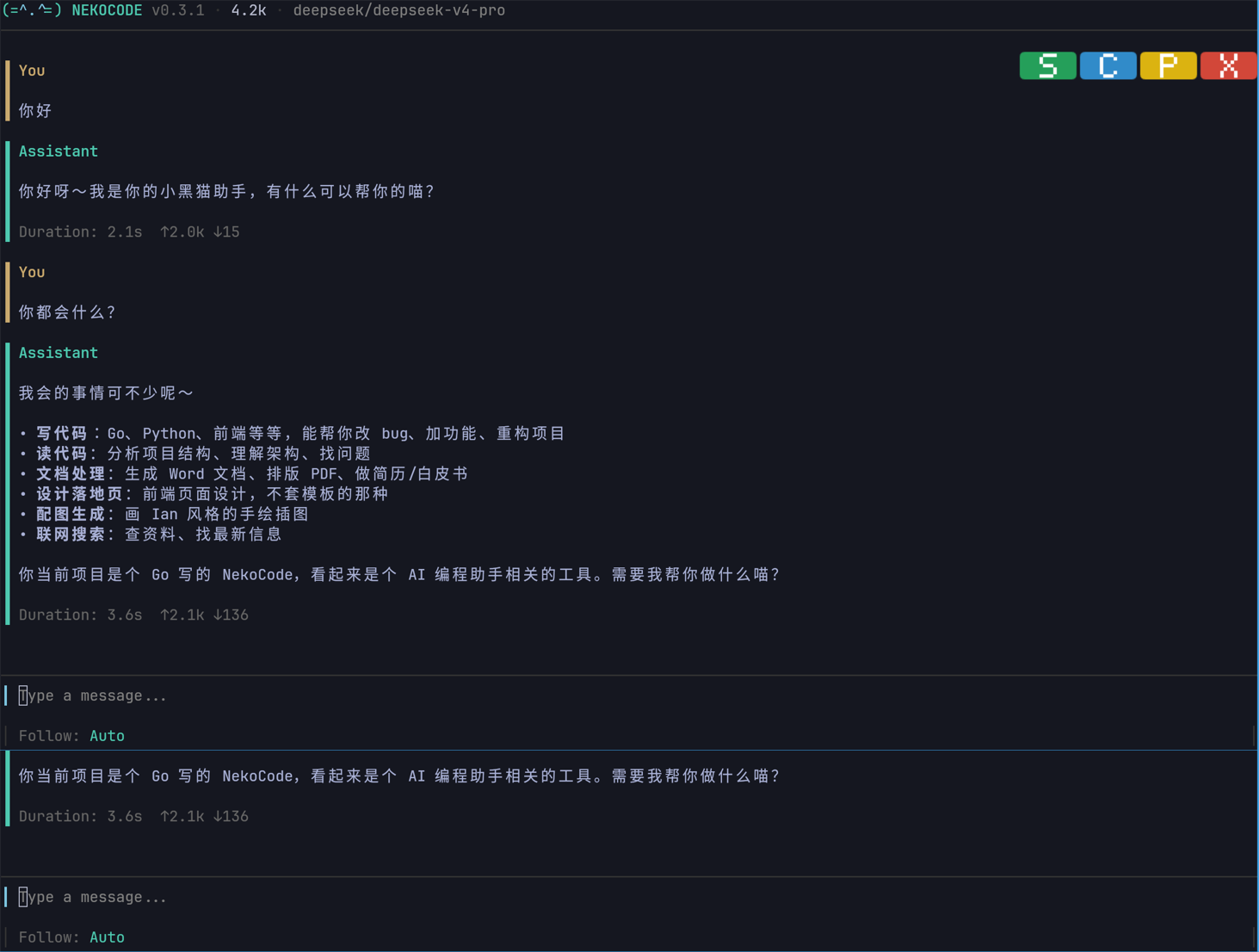Image resolution: width=1259 pixels, height=952 pixels.
Task: Click the red X button
Action: click(x=1228, y=65)
